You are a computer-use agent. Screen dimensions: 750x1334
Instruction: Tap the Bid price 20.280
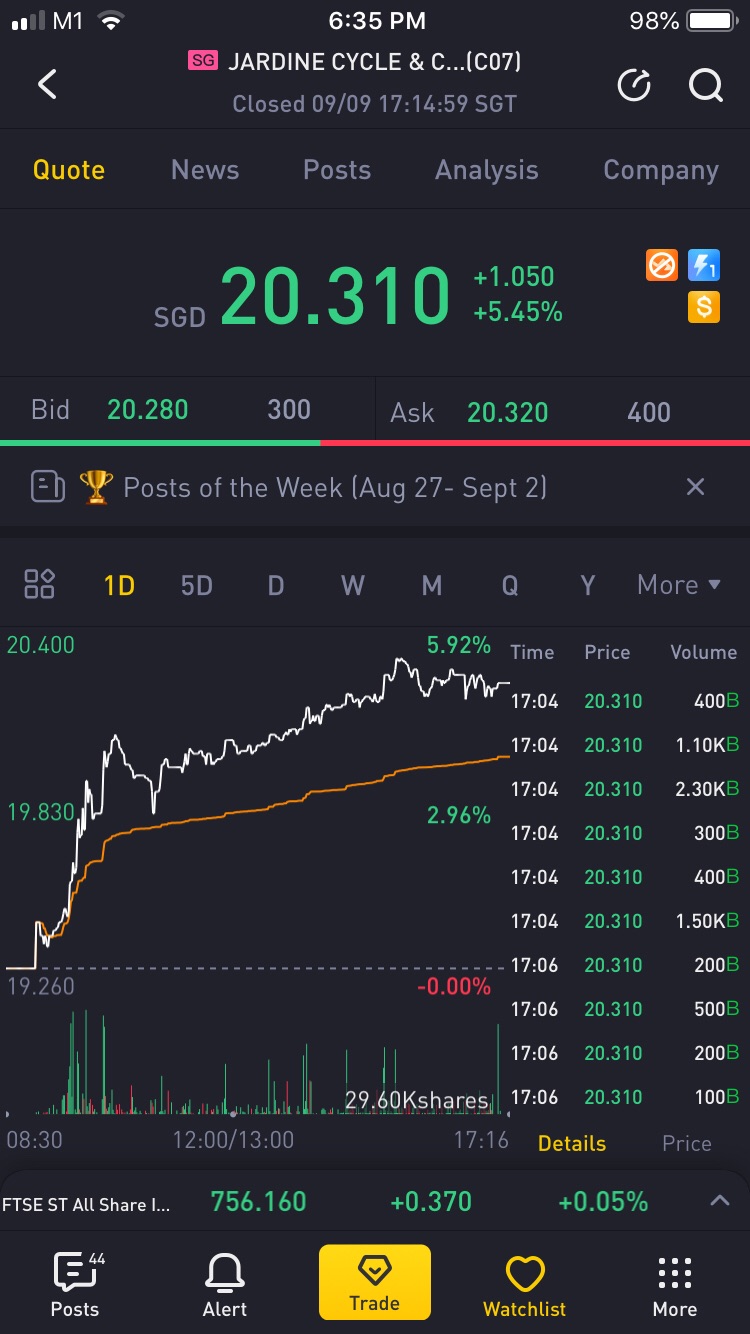click(148, 409)
